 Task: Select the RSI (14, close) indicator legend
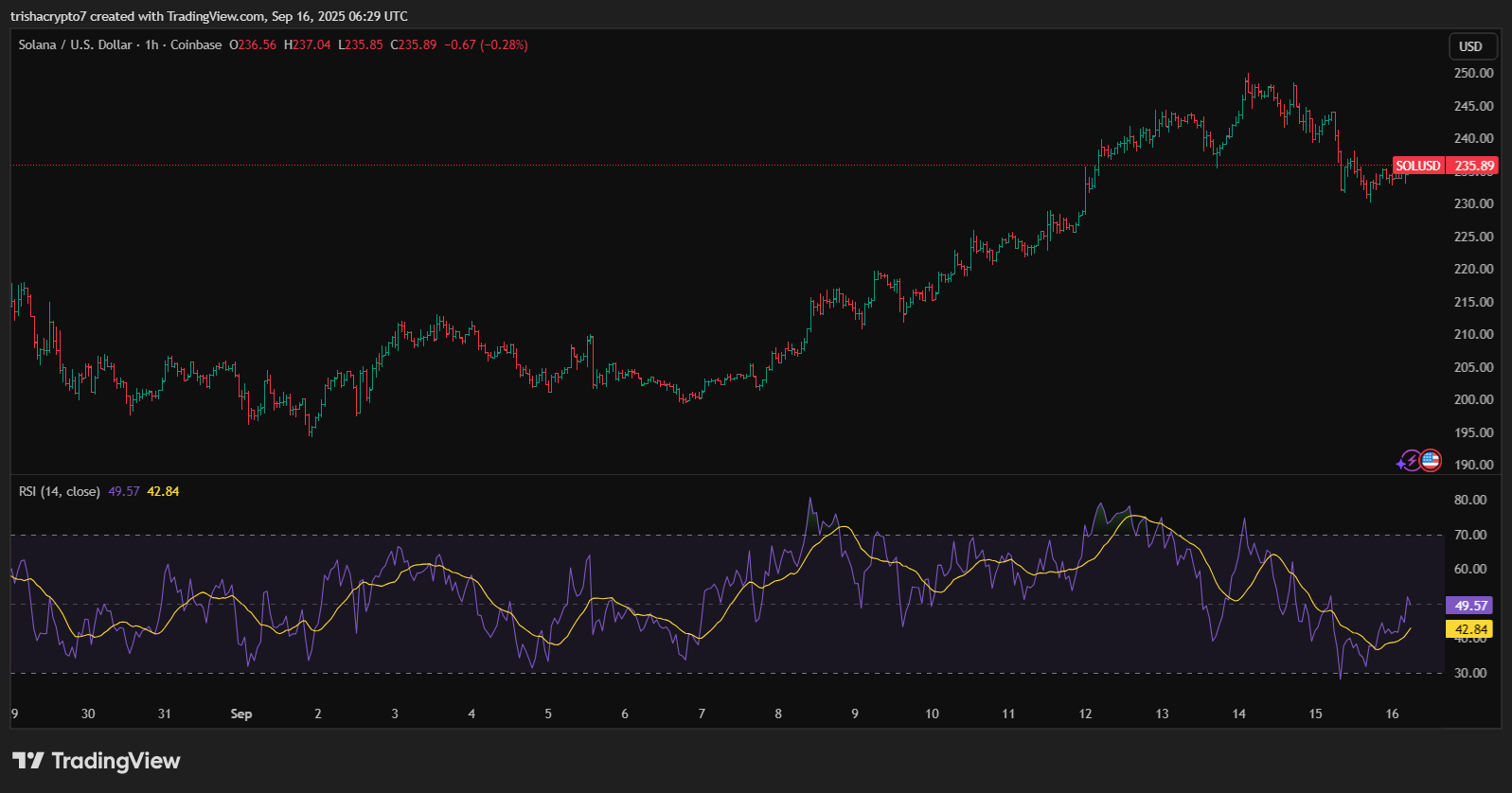[60, 491]
